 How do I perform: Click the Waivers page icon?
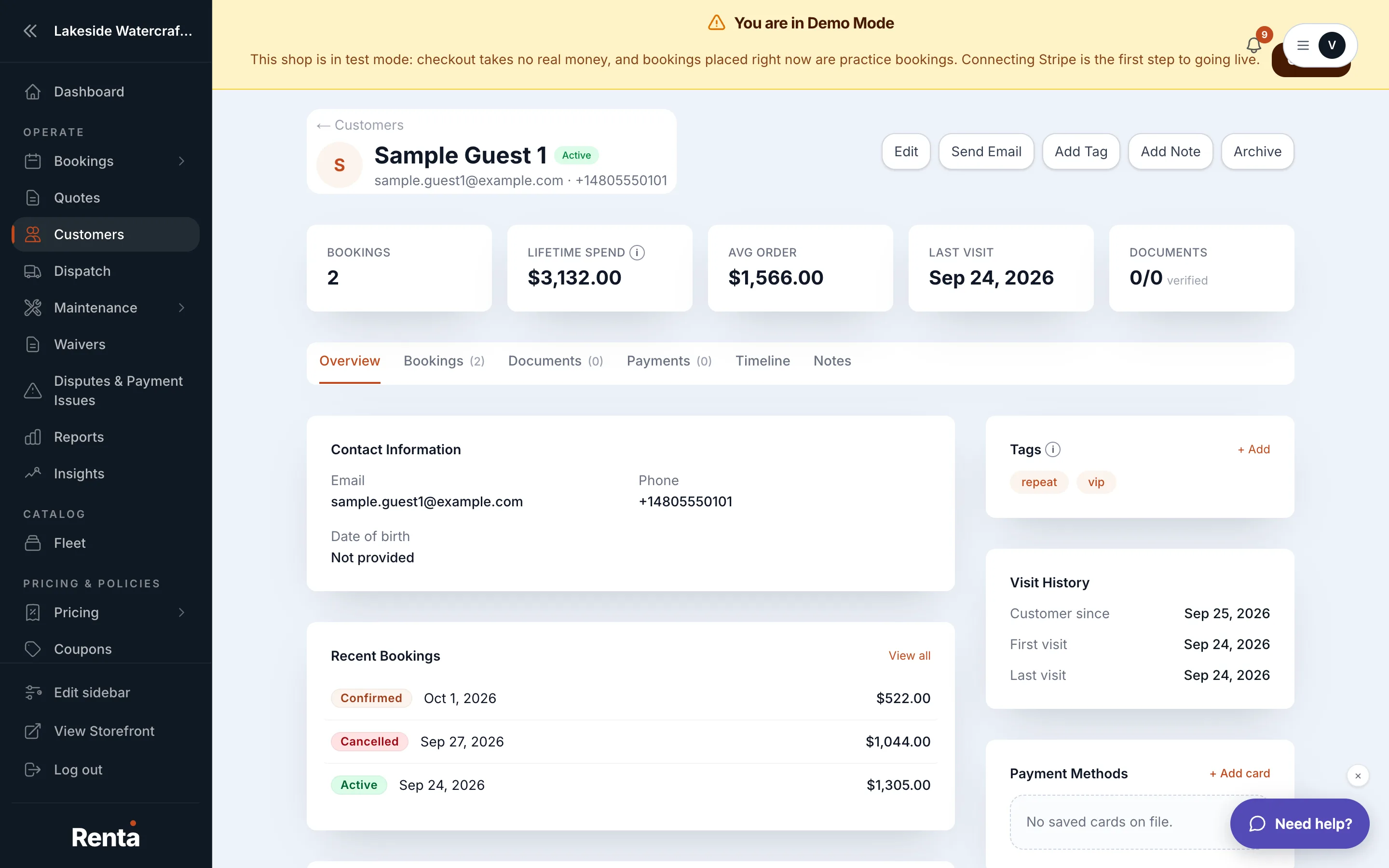coord(33,344)
